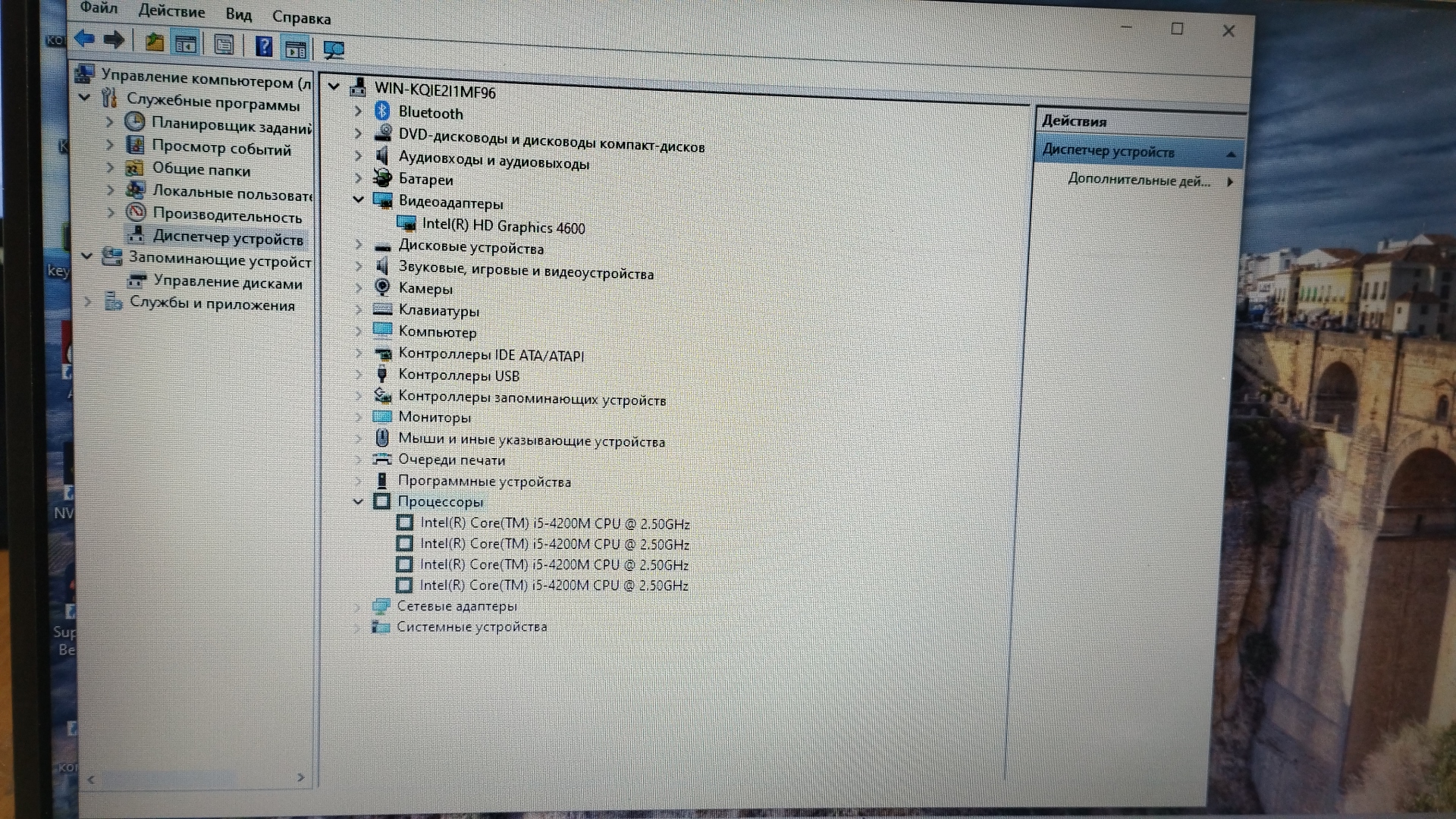The height and width of the screenshot is (819, 1456).
Task: Click the left pane horizontal scrollbar right arrow
Action: (300, 777)
